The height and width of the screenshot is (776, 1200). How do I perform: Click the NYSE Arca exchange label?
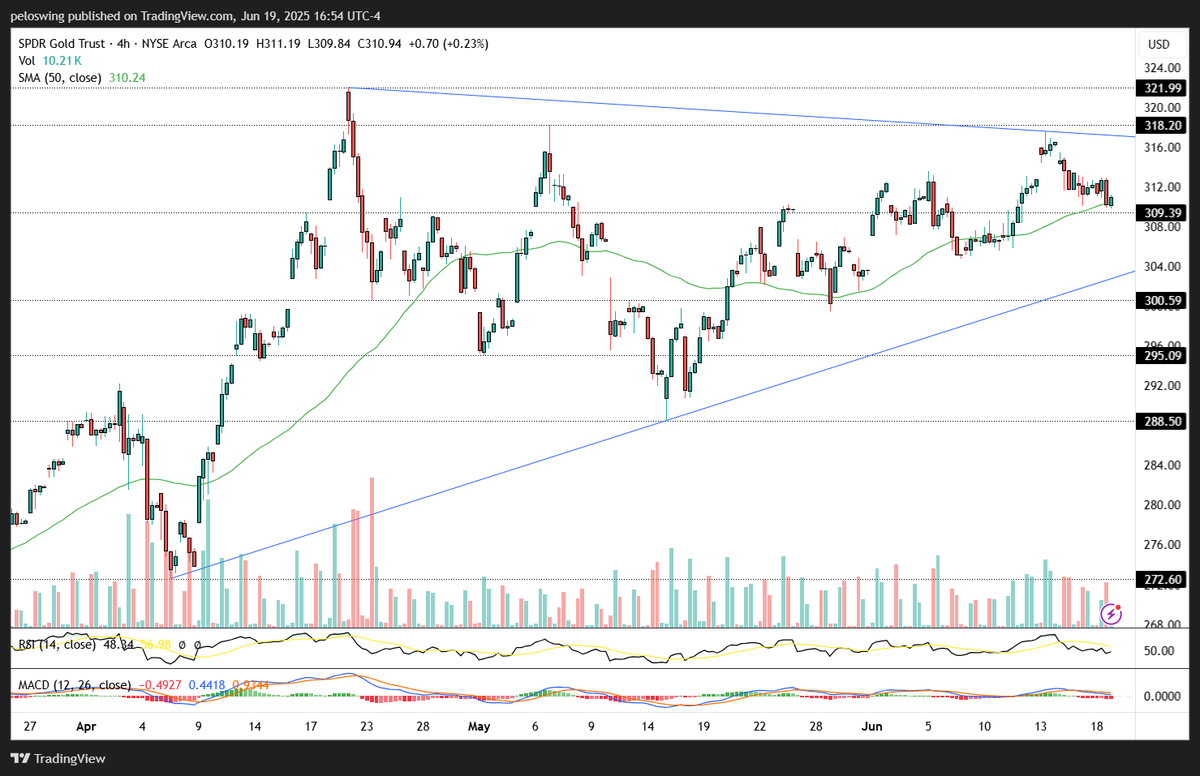pos(171,44)
